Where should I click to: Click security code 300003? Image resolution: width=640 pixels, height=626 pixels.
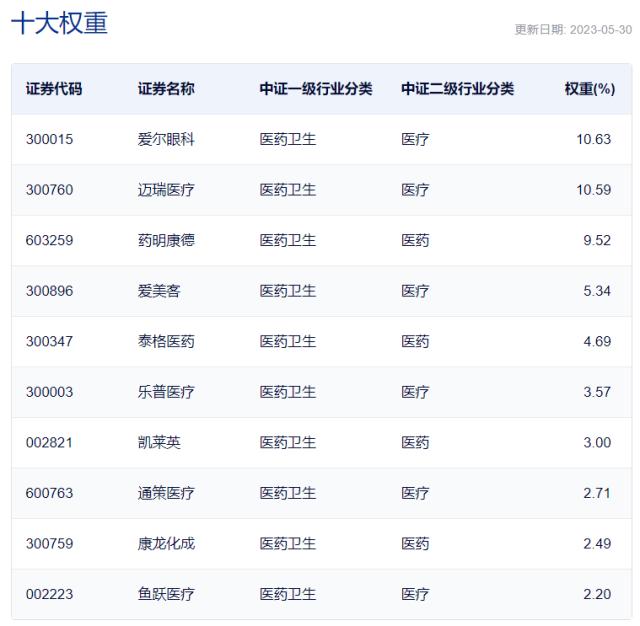[49, 392]
